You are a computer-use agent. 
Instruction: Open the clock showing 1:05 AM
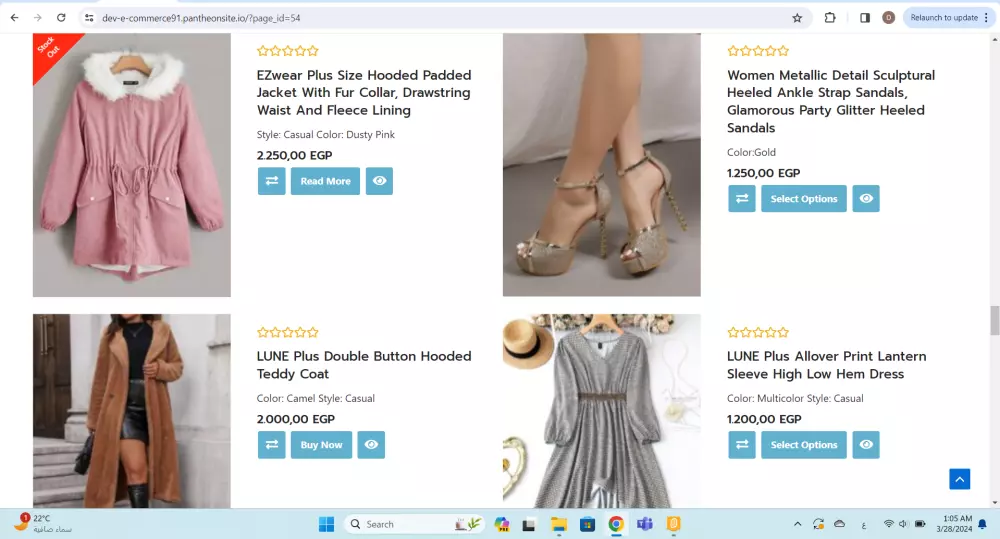(954, 524)
